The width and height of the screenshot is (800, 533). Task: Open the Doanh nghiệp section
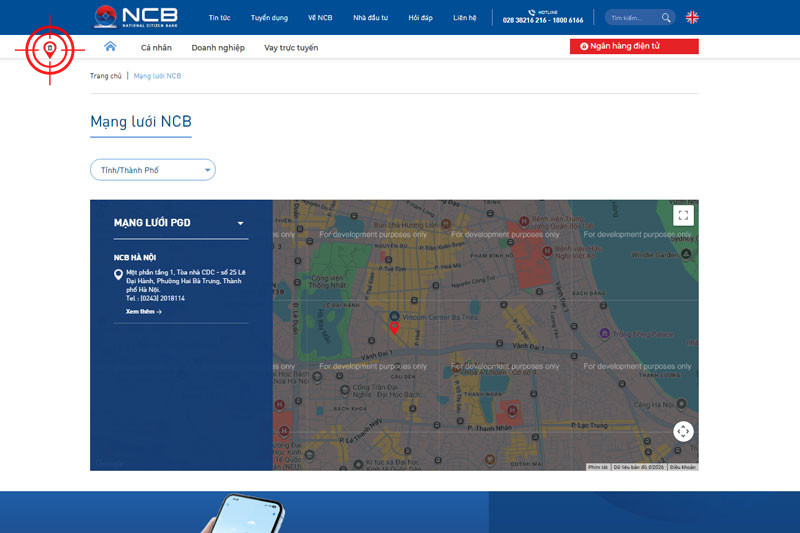[218, 47]
